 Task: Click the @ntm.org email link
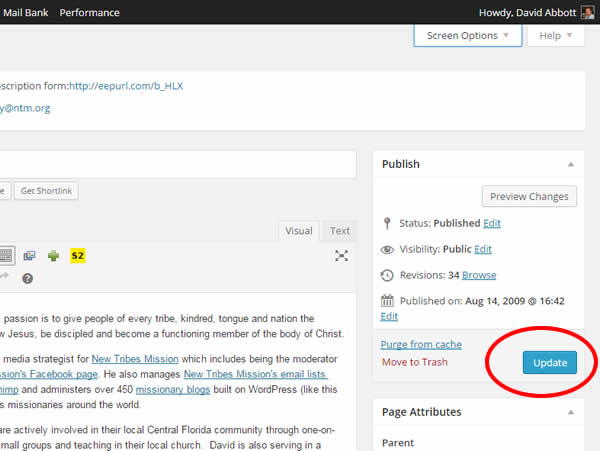tap(25, 108)
